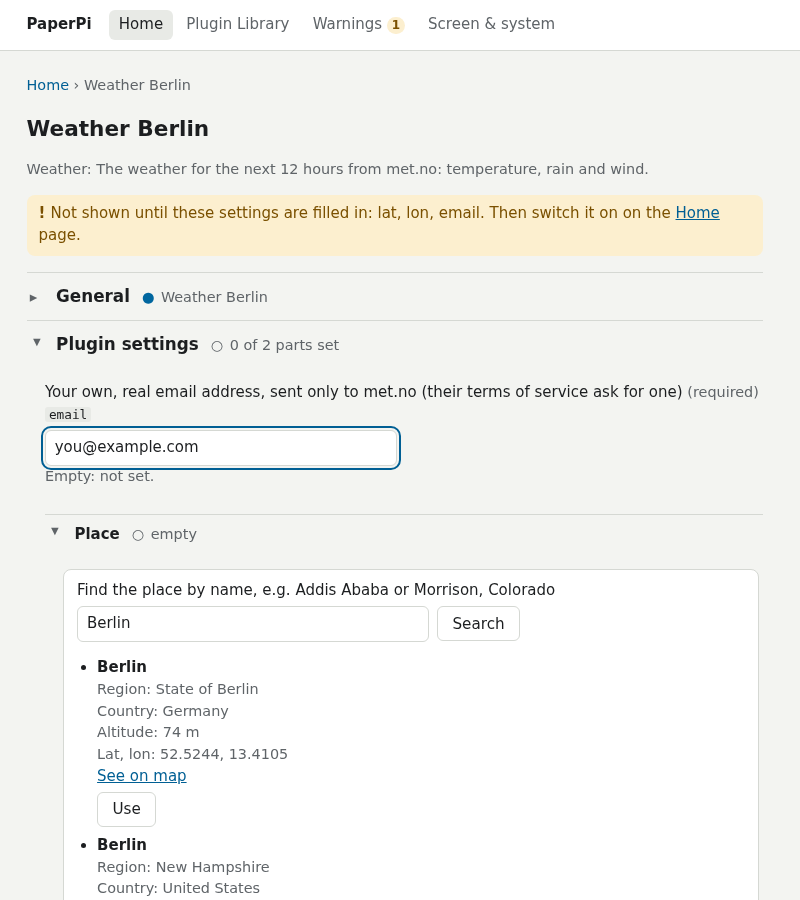Click 'Region: State of Berlin' text
This screenshot has width=800, height=900.
click(178, 689)
